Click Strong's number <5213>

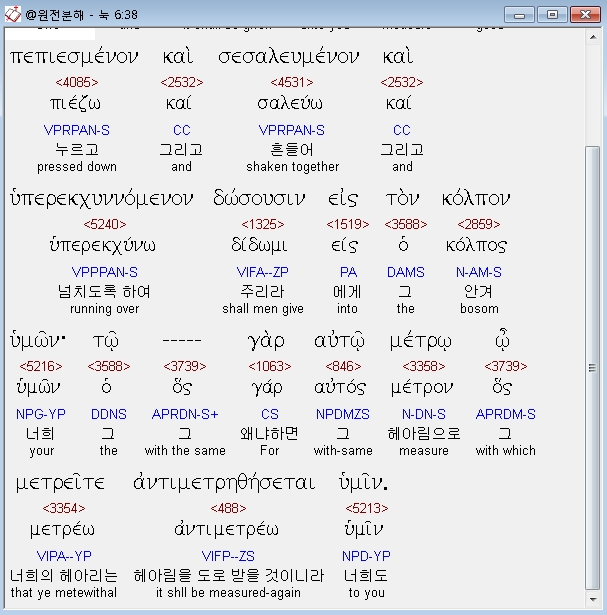click(367, 508)
